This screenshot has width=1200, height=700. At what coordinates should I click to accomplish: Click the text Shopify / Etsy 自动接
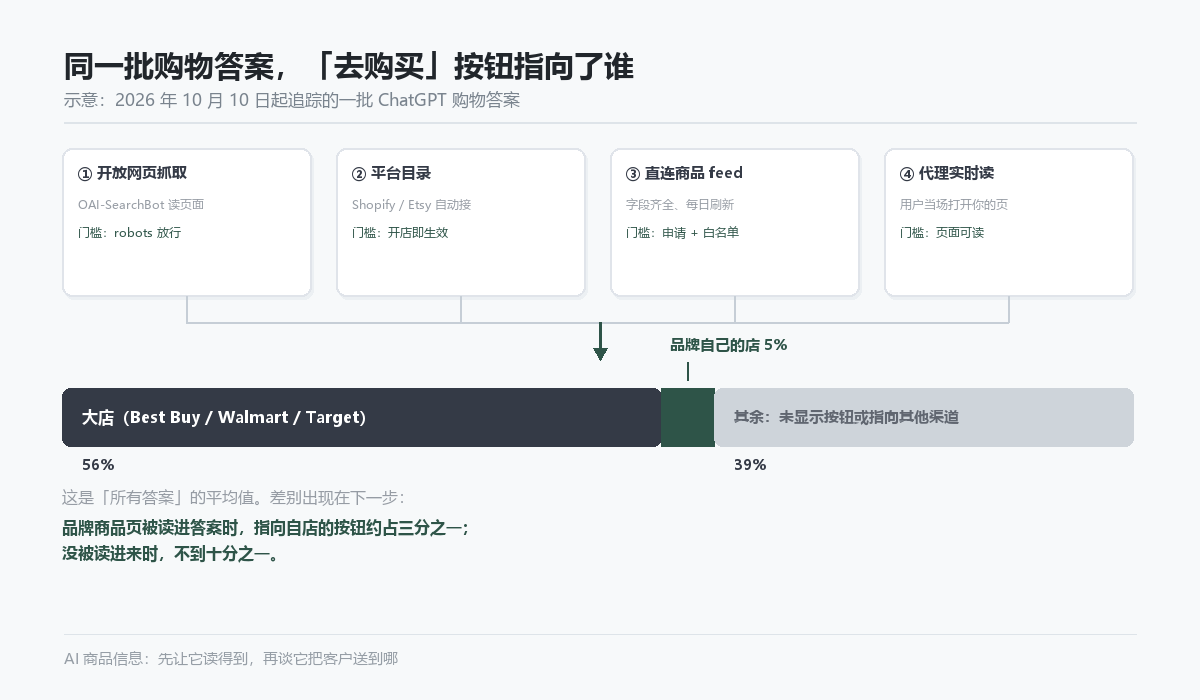pos(411,205)
